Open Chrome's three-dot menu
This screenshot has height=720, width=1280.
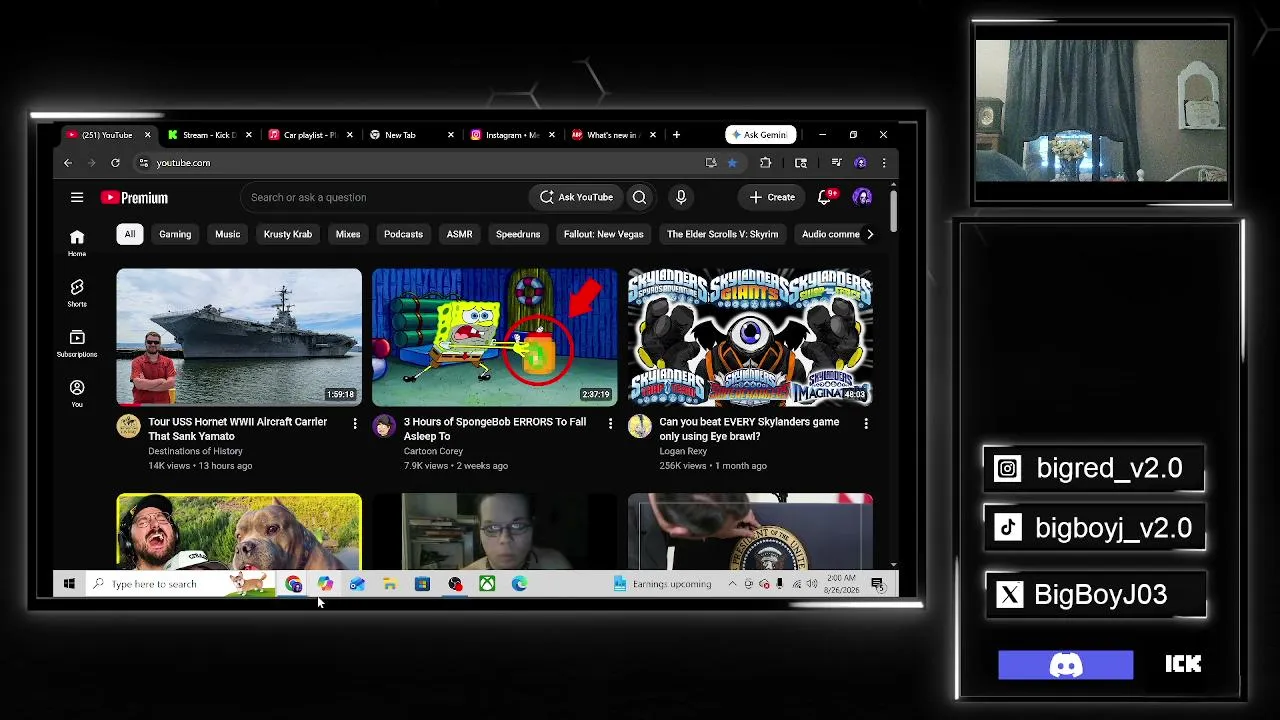point(884,163)
